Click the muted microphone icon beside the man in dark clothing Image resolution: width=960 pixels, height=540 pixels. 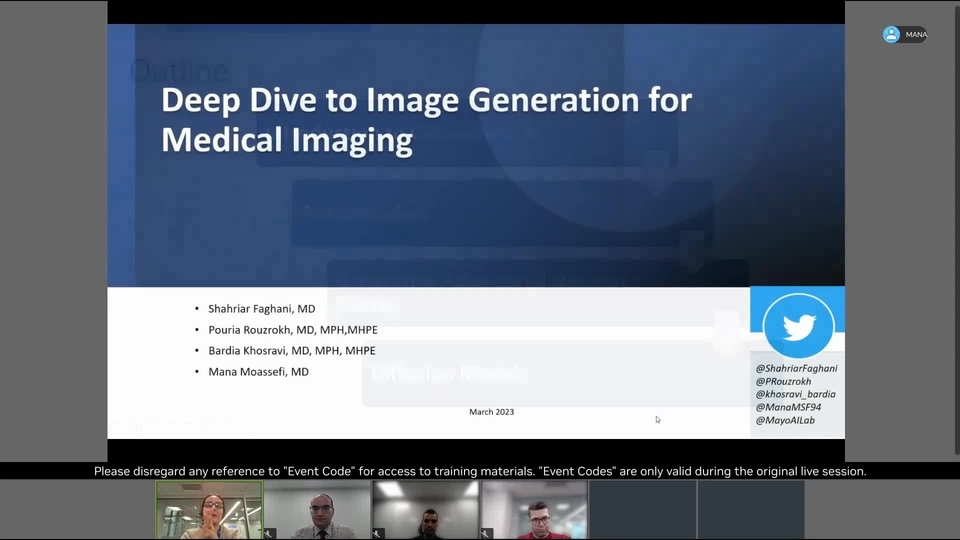pos(378,534)
